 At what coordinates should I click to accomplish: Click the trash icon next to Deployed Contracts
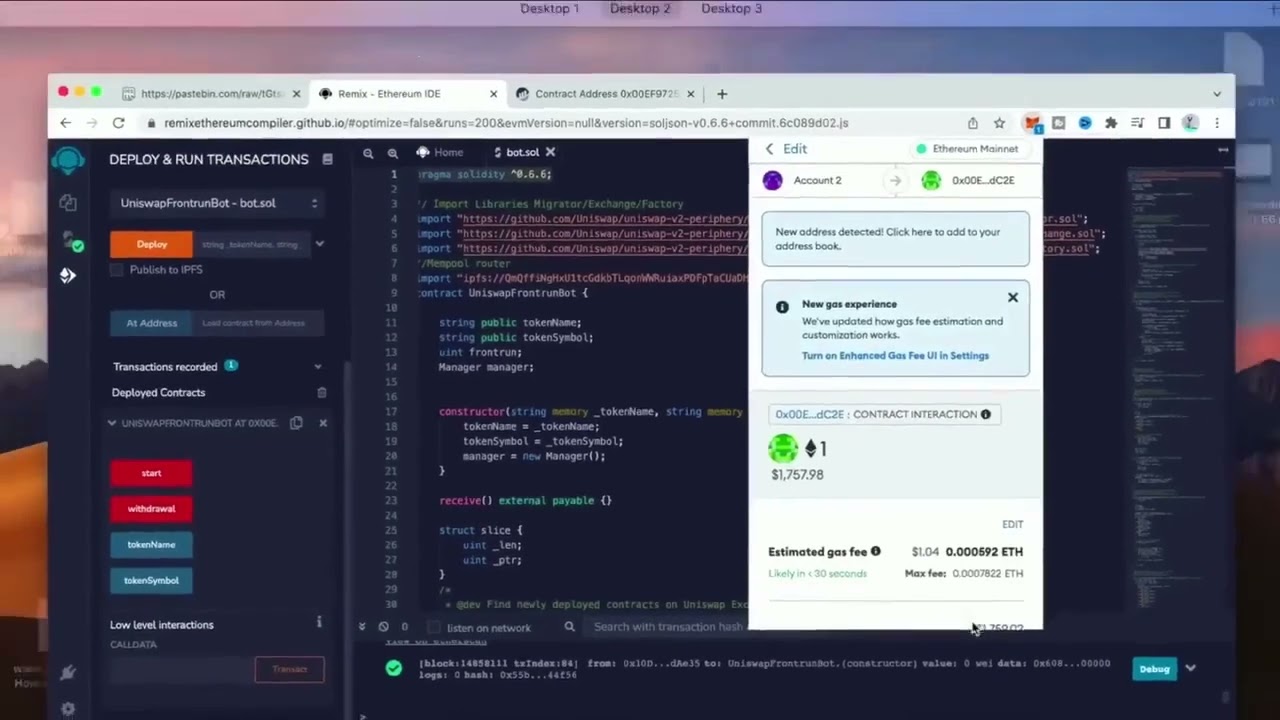pyautogui.click(x=321, y=393)
